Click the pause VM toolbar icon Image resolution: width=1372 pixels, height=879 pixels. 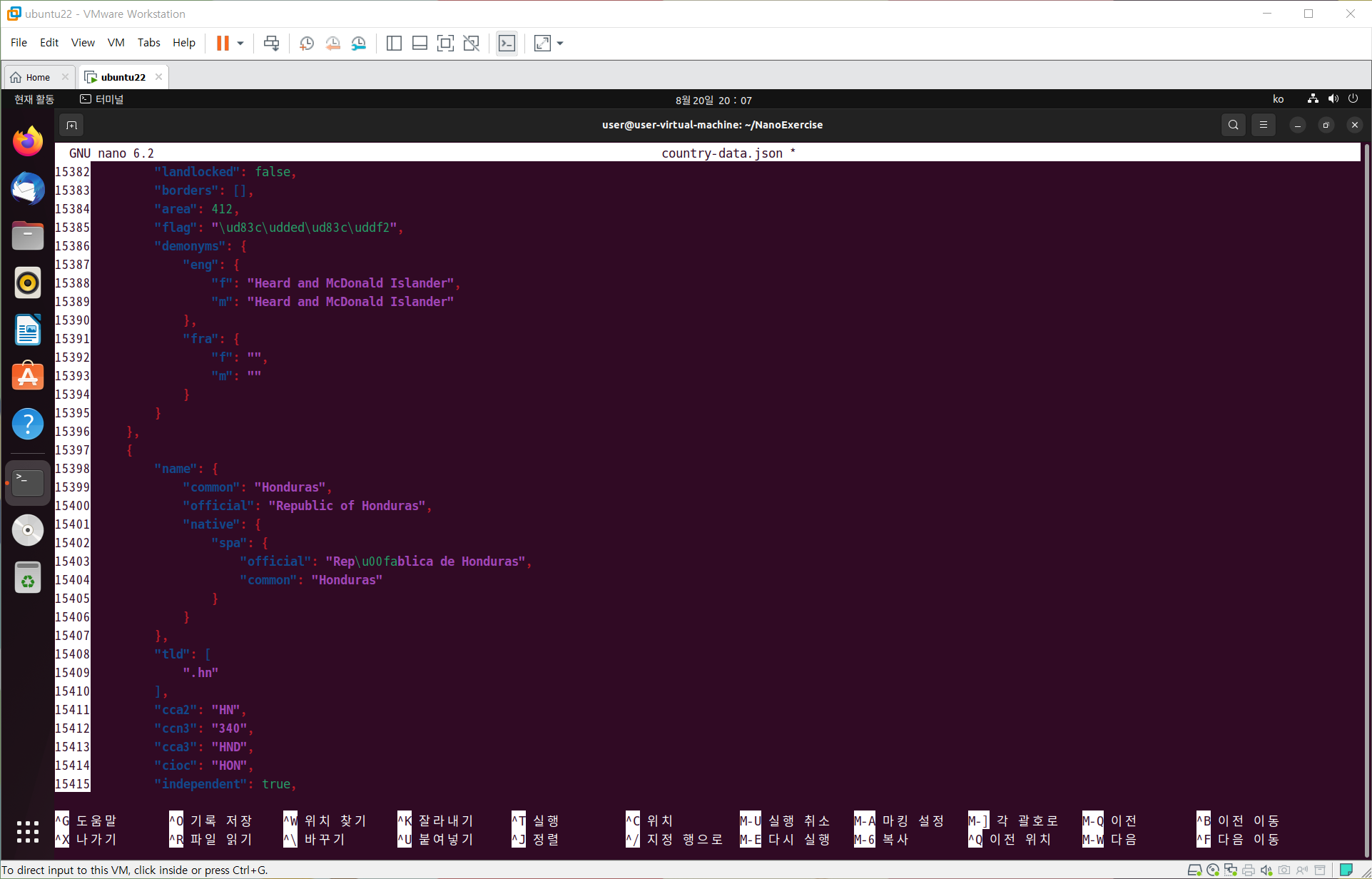(x=223, y=44)
